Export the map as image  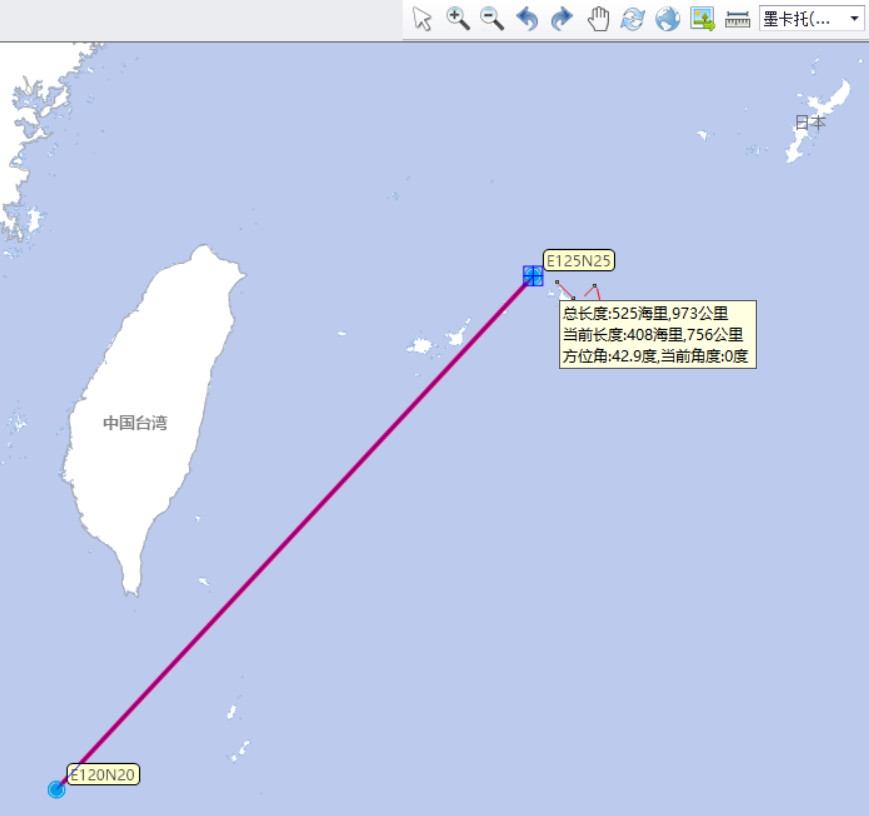(x=702, y=19)
